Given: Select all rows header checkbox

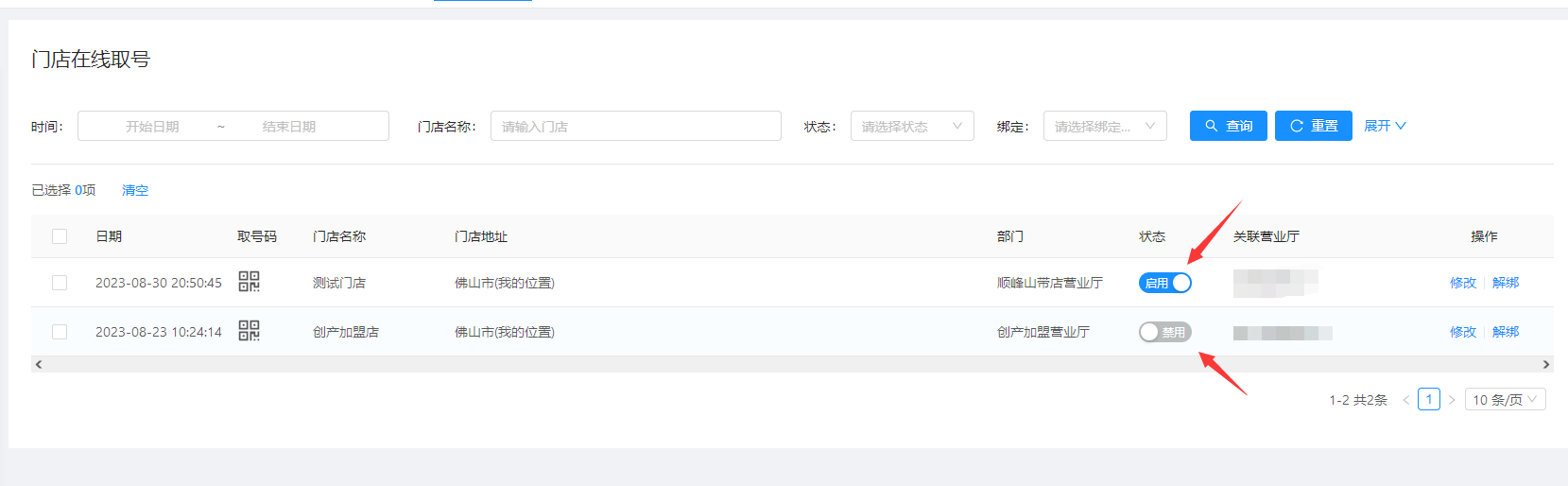Looking at the screenshot, I should point(60,236).
